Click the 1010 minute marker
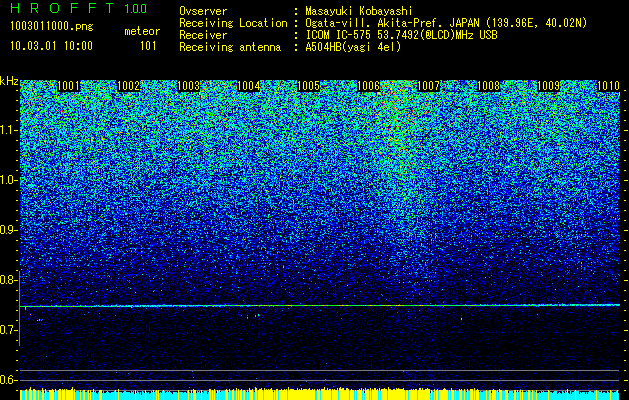 [x=609, y=86]
